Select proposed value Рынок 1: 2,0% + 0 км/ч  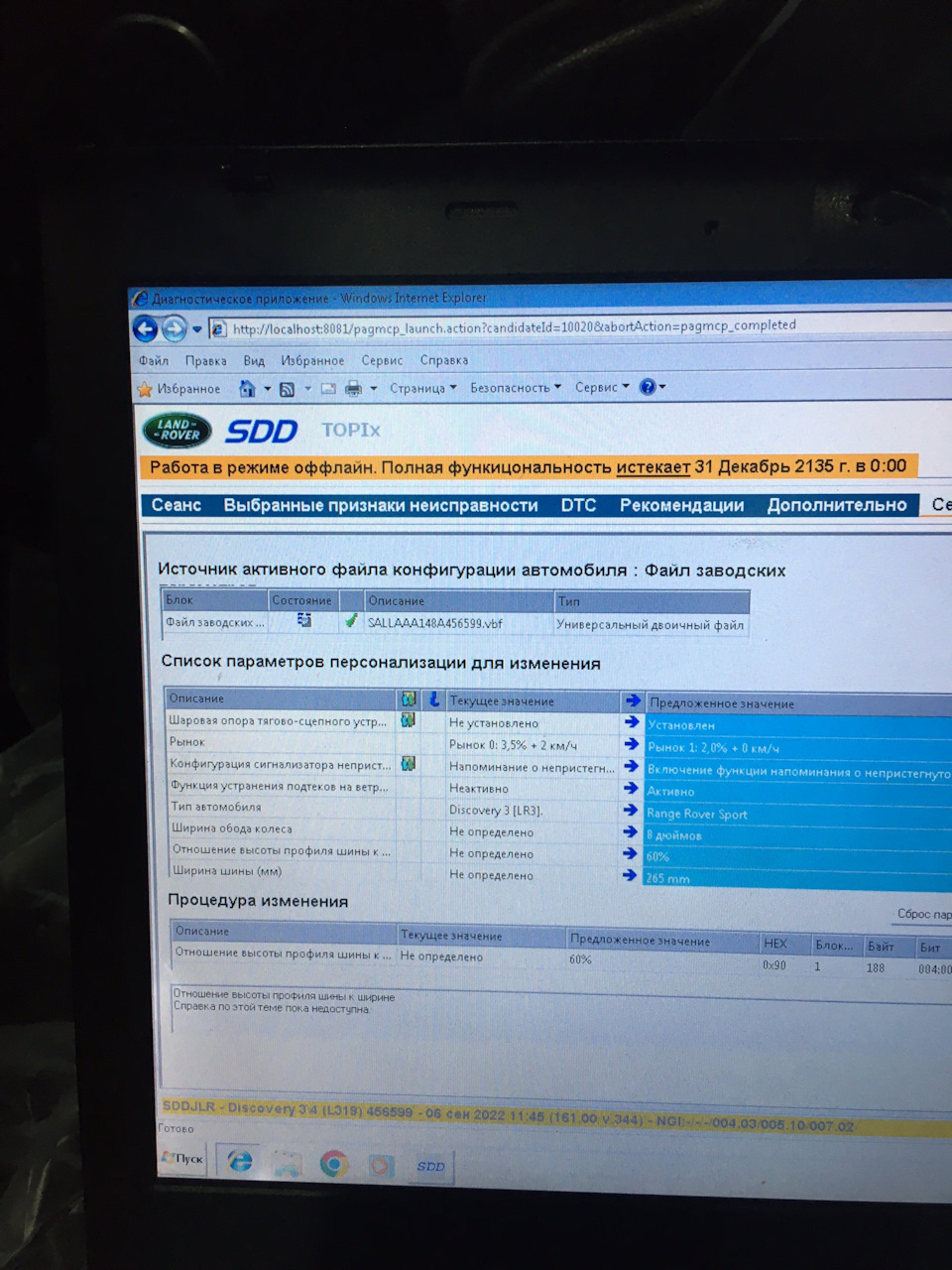coord(713,748)
